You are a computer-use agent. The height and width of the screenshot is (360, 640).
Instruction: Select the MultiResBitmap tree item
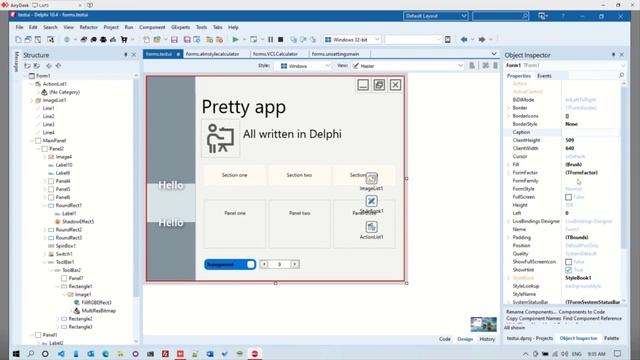coord(98,311)
